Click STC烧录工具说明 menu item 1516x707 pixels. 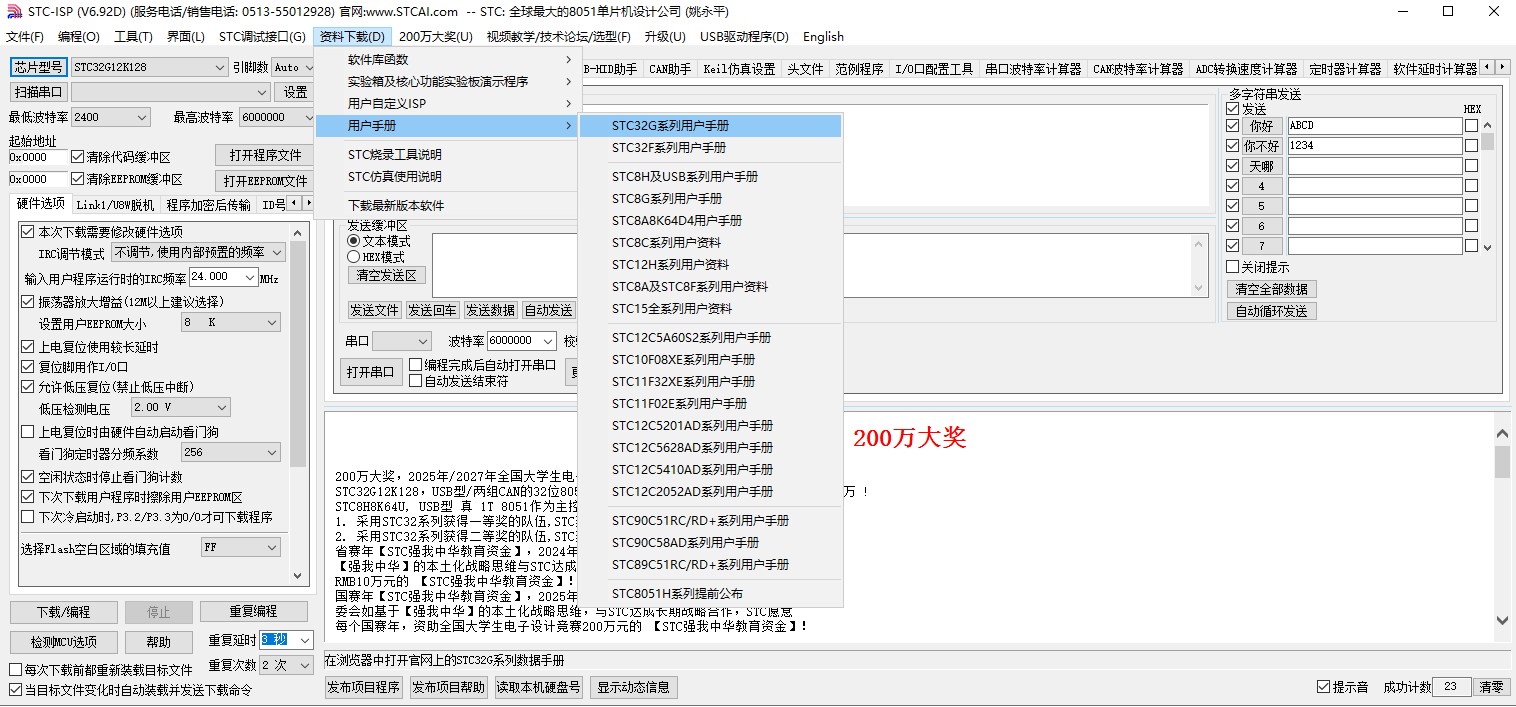[446, 155]
